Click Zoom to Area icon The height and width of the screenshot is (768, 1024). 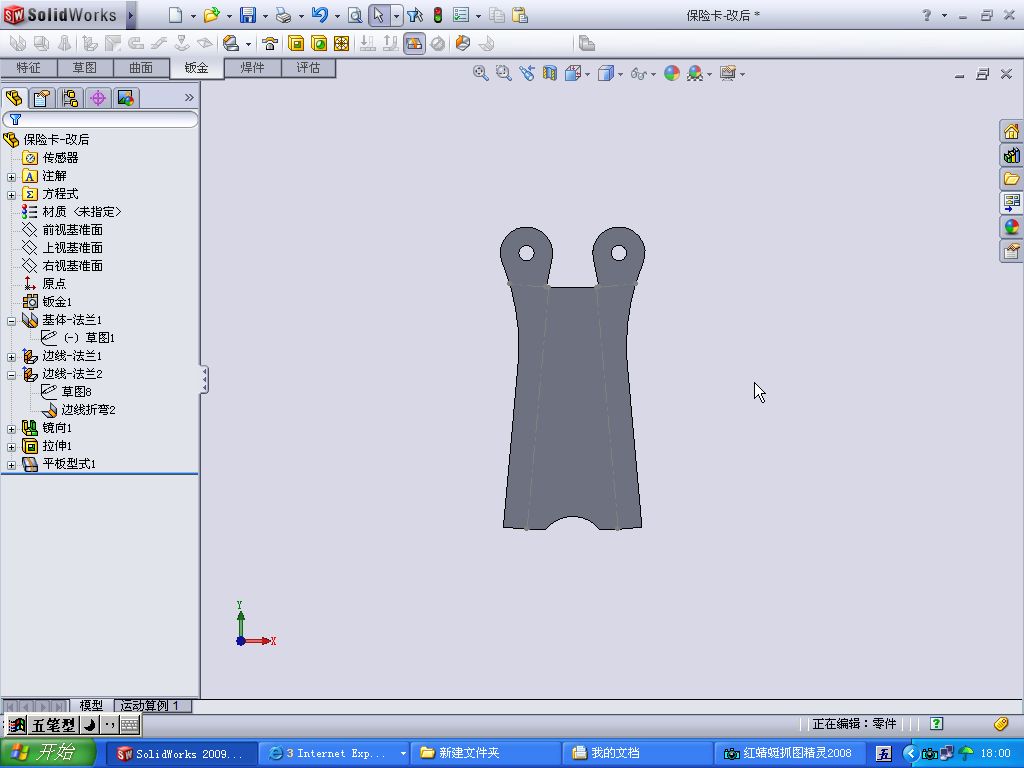[504, 73]
